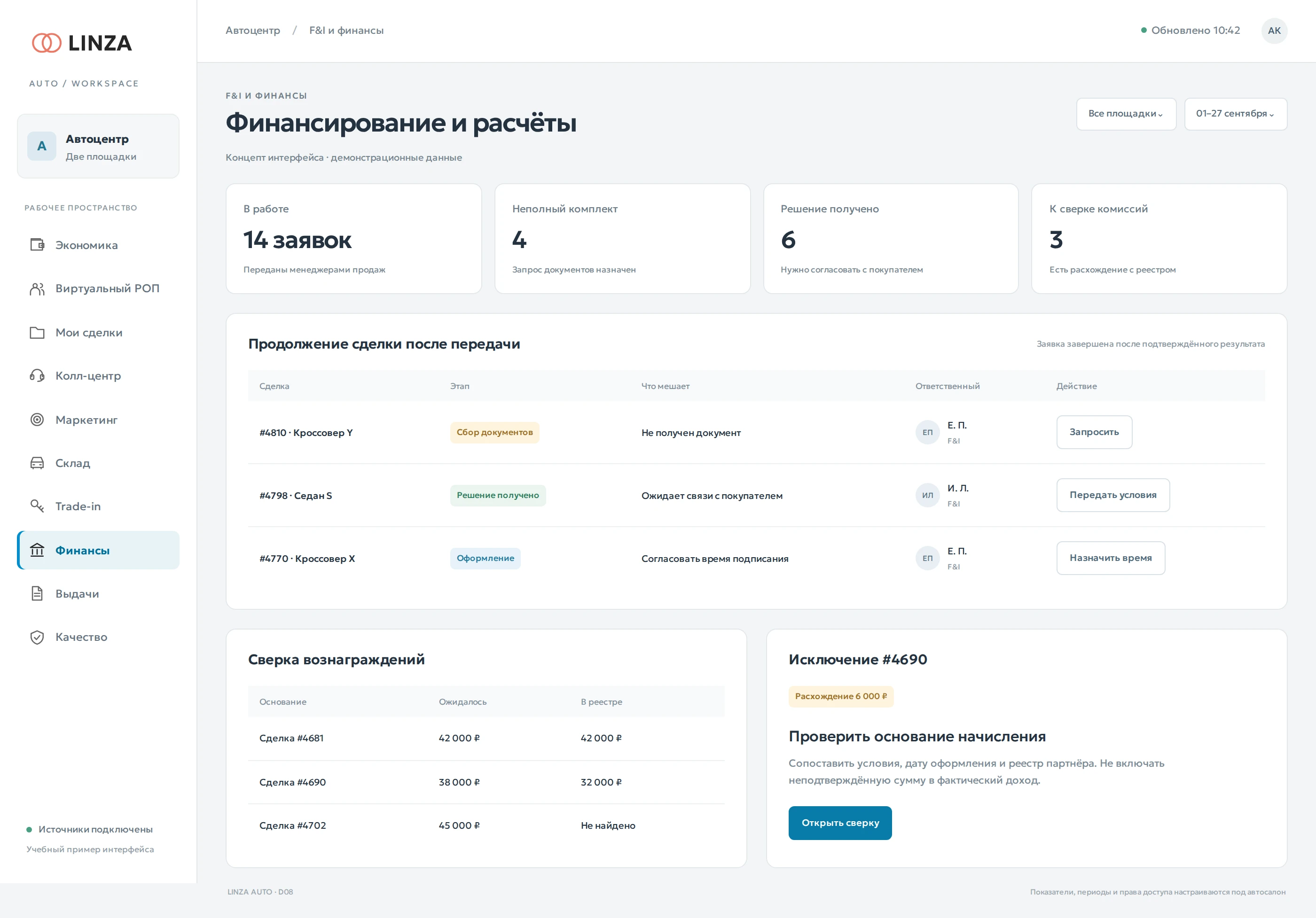Select deal #4798 · Седан S
Screen dimensions: 1316x918
point(296,496)
